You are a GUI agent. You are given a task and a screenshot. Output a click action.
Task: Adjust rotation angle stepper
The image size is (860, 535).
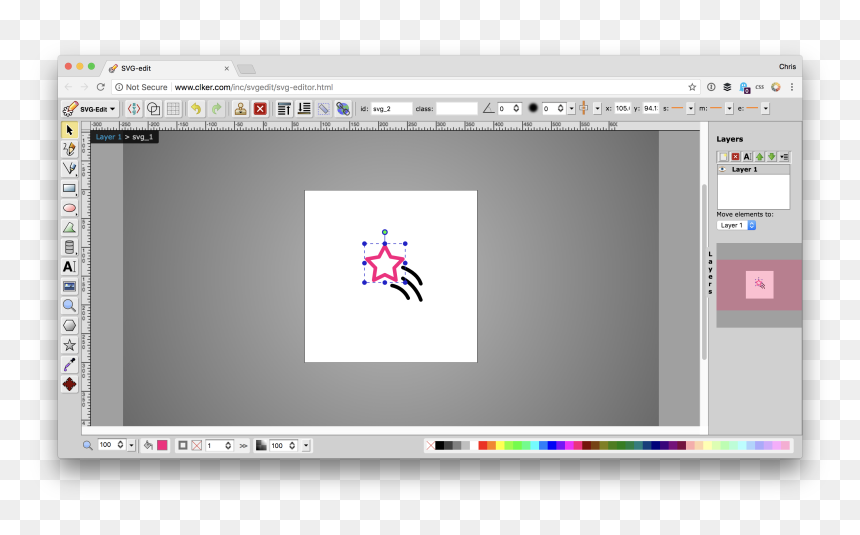point(516,109)
